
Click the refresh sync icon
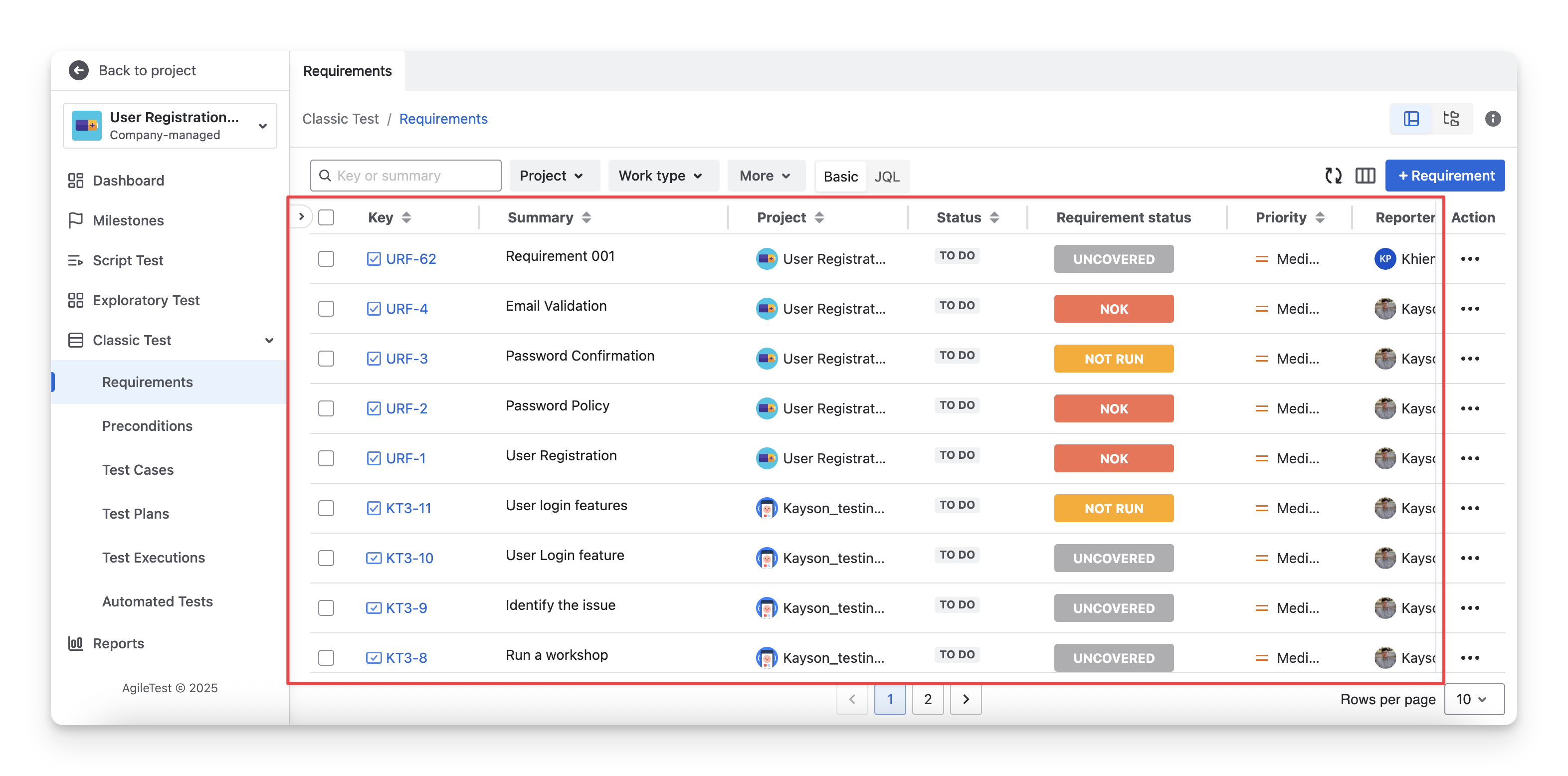[x=1333, y=176]
